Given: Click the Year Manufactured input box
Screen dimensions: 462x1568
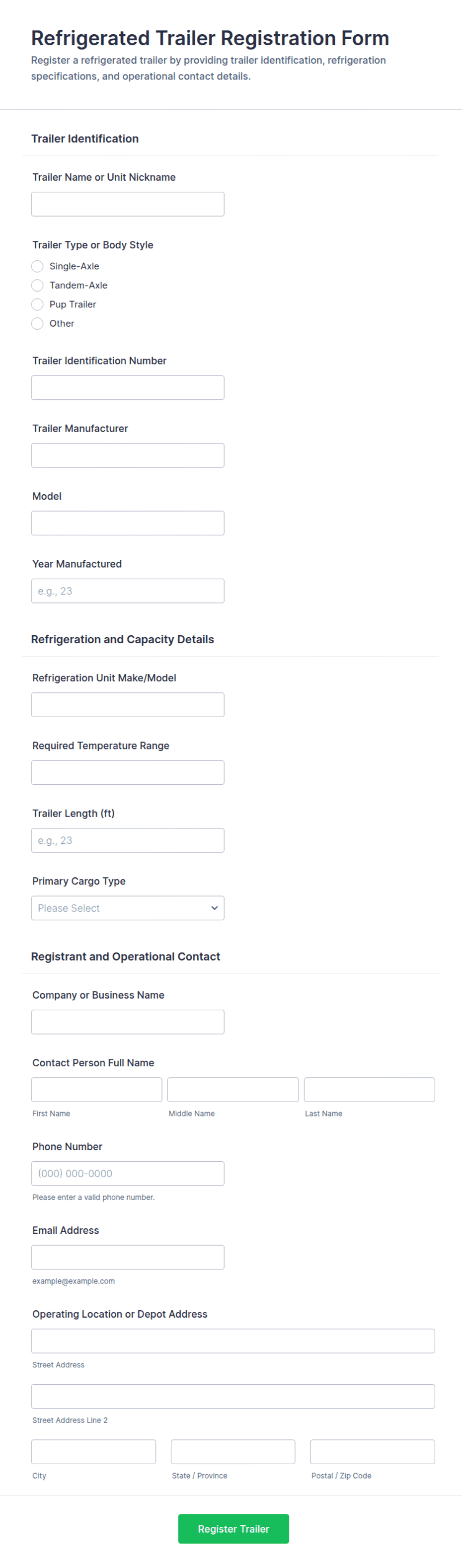Looking at the screenshot, I should click(128, 591).
